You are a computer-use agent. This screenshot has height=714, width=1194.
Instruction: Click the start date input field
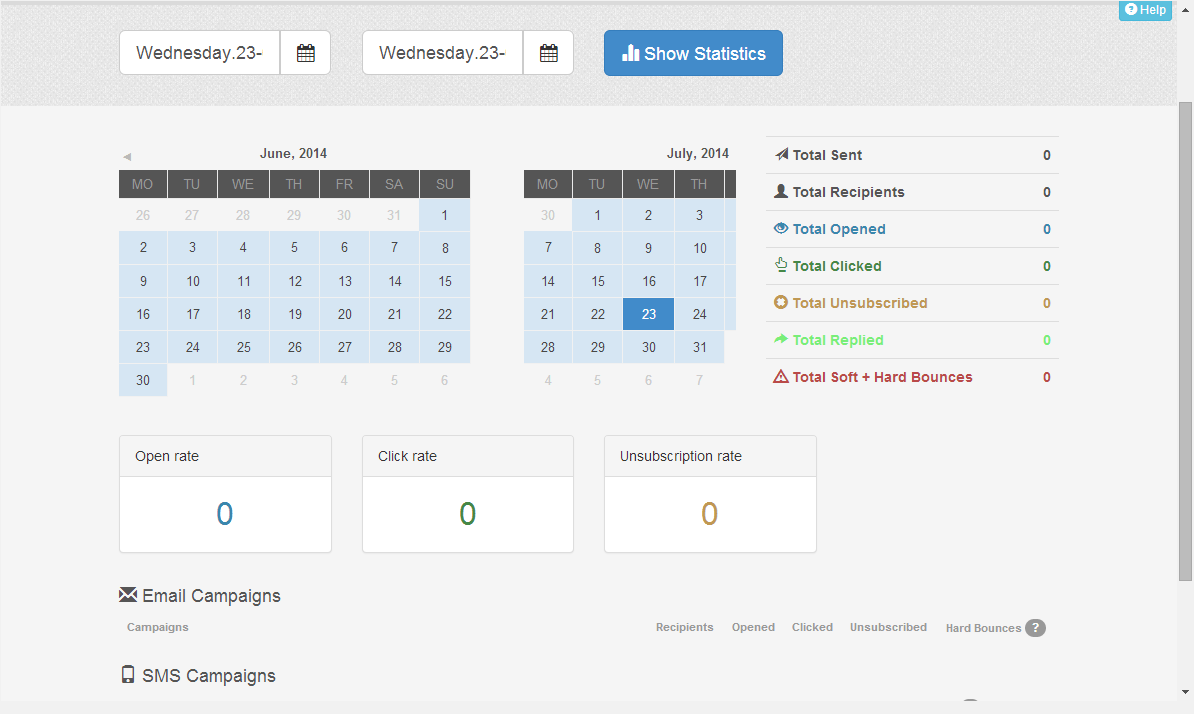(x=200, y=53)
